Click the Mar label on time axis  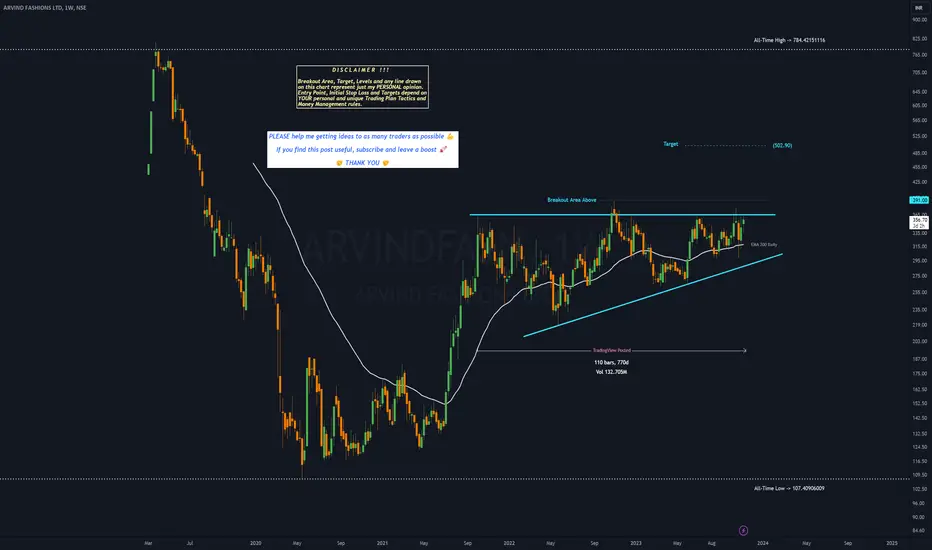click(x=148, y=543)
